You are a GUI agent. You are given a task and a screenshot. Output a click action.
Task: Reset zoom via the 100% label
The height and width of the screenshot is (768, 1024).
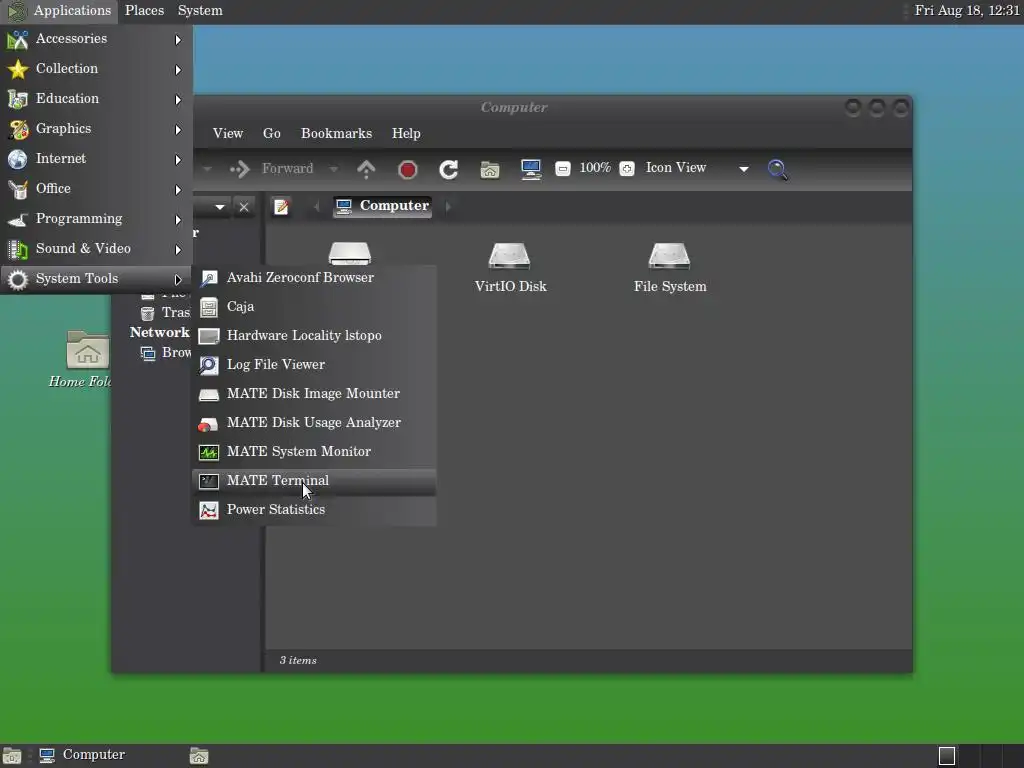[595, 168]
